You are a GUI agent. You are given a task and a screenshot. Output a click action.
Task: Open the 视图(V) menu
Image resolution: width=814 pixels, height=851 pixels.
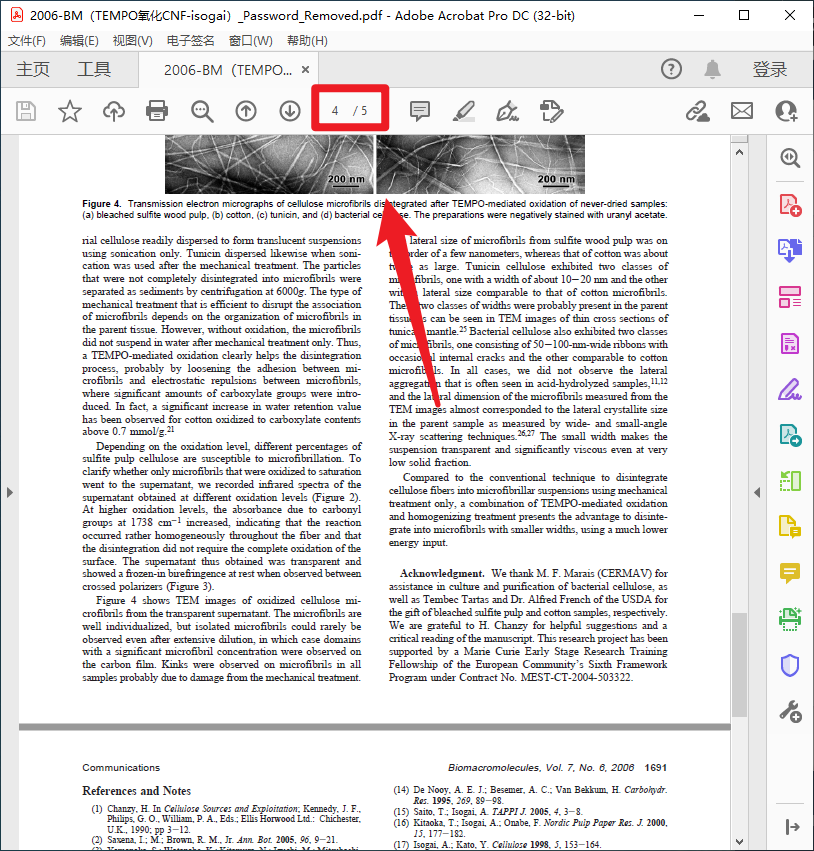[132, 41]
